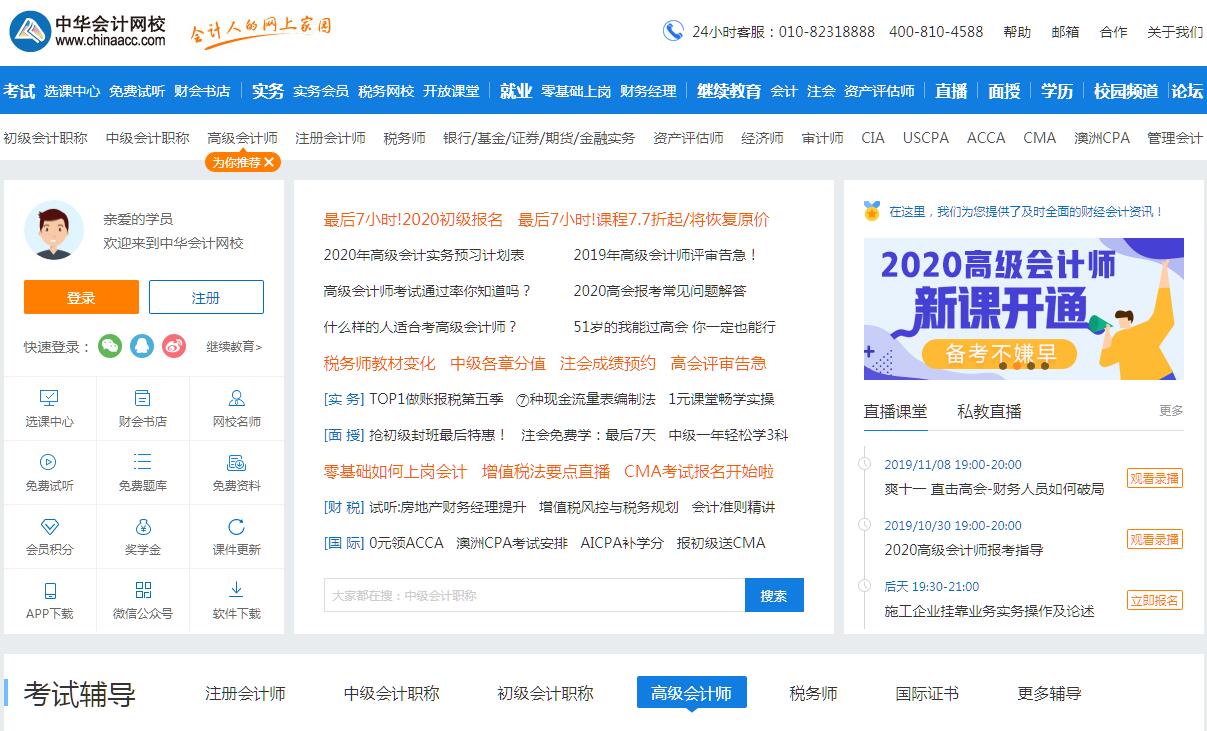Click the 课件更新 refresh icon
Viewport: 1207px width, 731px height.
coord(236,526)
